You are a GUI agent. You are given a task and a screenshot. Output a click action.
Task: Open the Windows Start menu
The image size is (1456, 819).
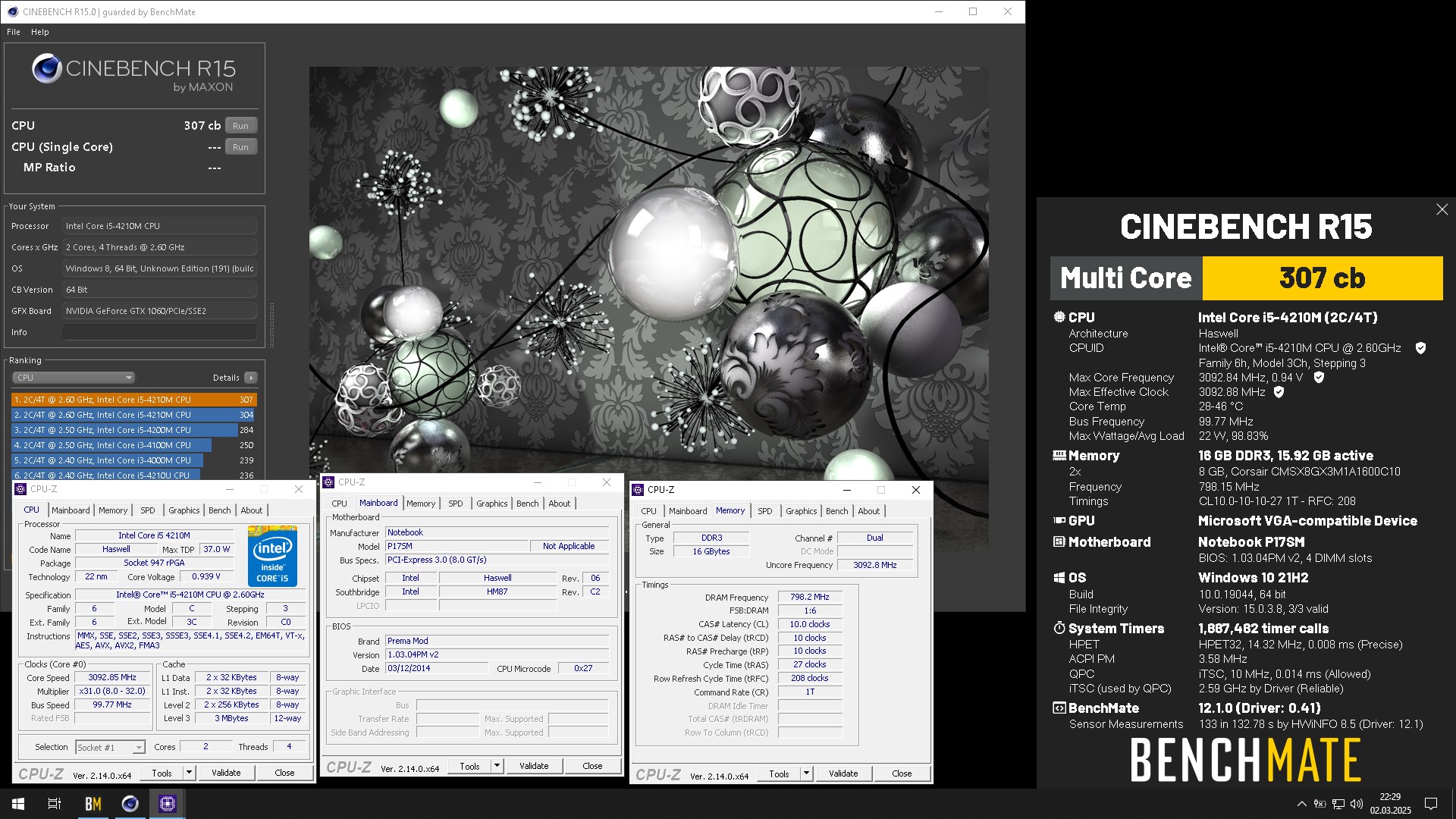[18, 804]
